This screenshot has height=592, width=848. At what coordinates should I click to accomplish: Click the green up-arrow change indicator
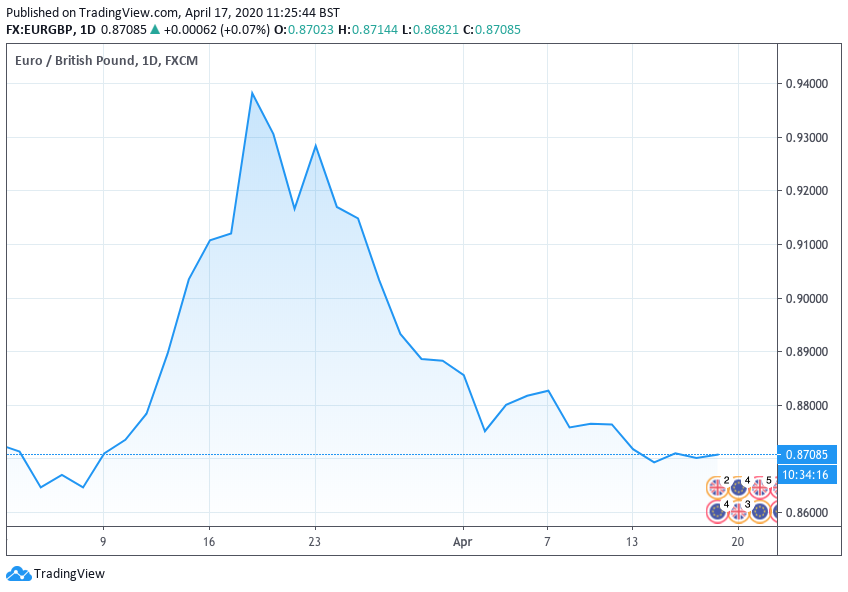pyautogui.click(x=155, y=30)
